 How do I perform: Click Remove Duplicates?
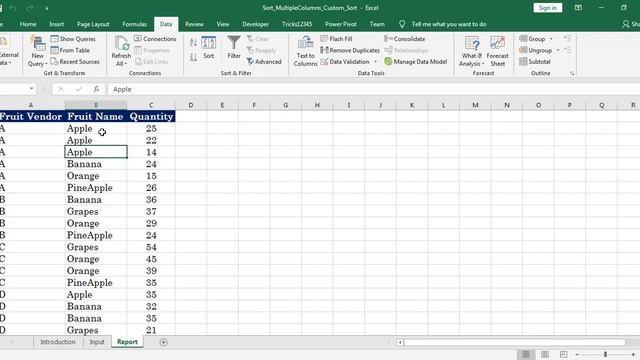tap(350, 50)
